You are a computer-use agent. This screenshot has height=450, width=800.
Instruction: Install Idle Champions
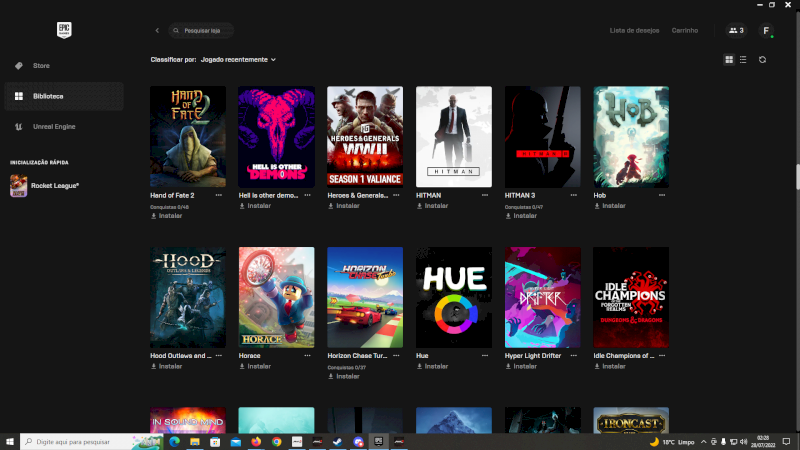(x=610, y=366)
